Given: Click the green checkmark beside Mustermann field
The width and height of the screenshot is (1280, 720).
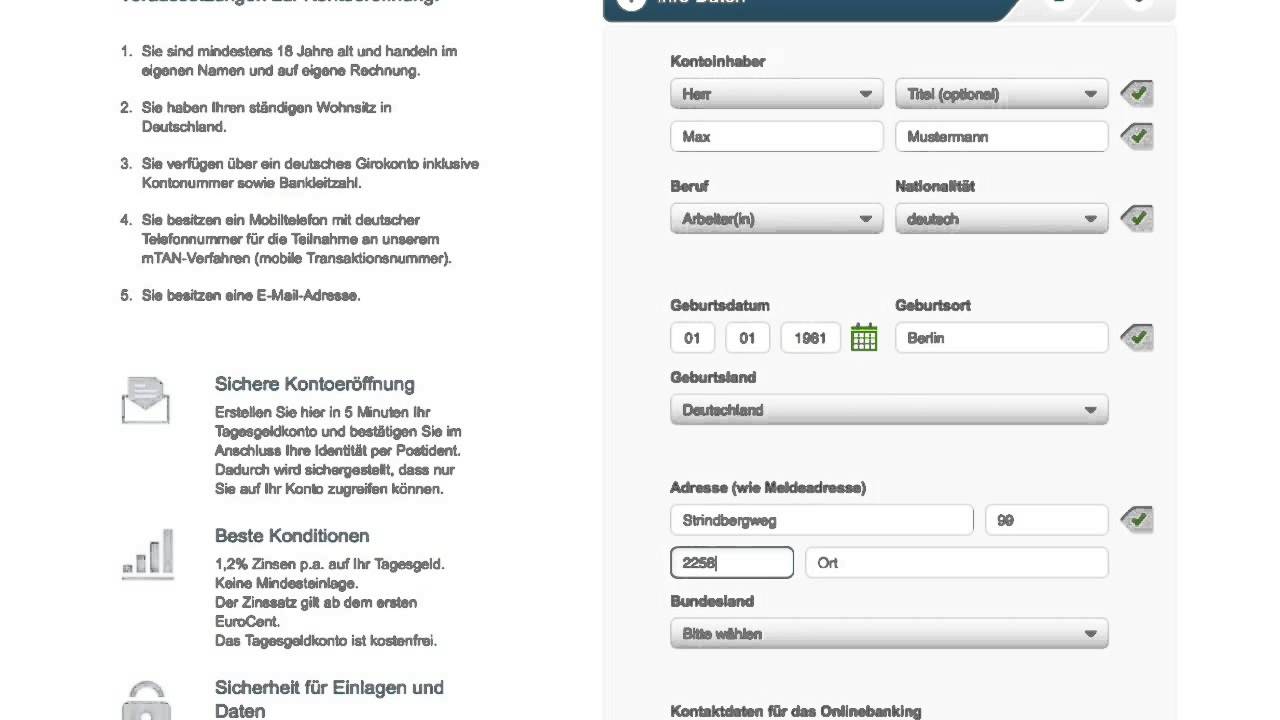Looking at the screenshot, I should coord(1137,136).
